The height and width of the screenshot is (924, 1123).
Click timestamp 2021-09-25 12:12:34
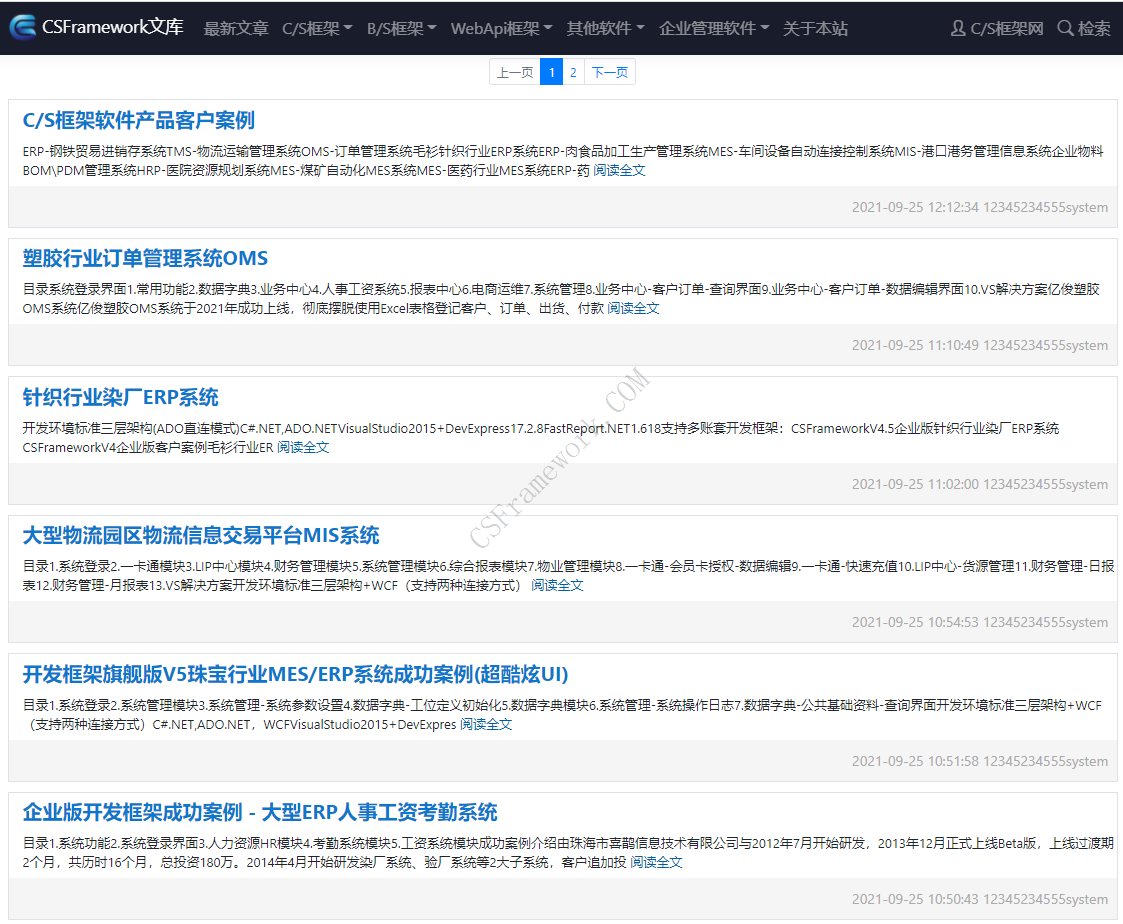[x=915, y=208]
